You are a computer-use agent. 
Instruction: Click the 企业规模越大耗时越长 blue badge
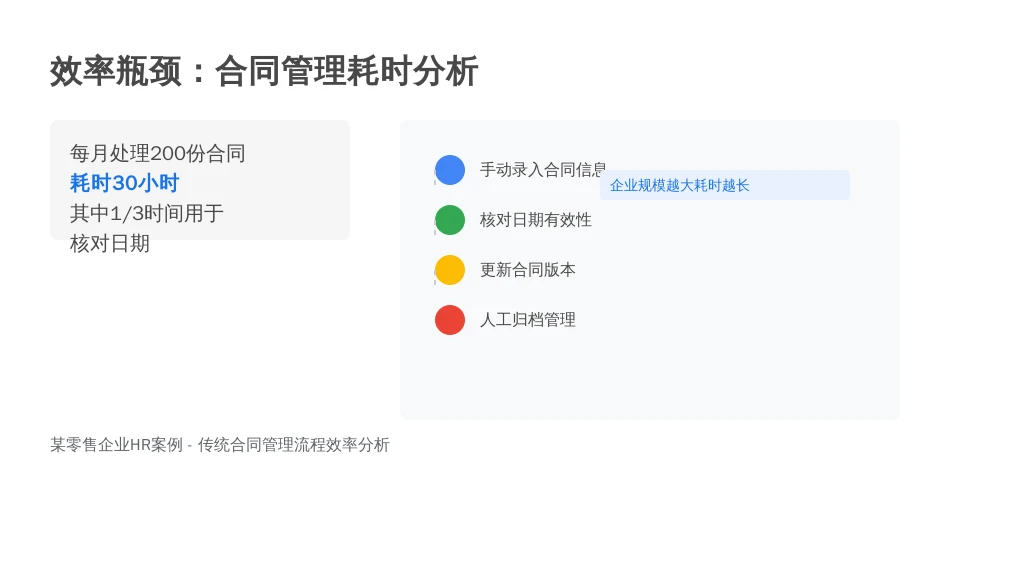pyautogui.click(x=725, y=185)
